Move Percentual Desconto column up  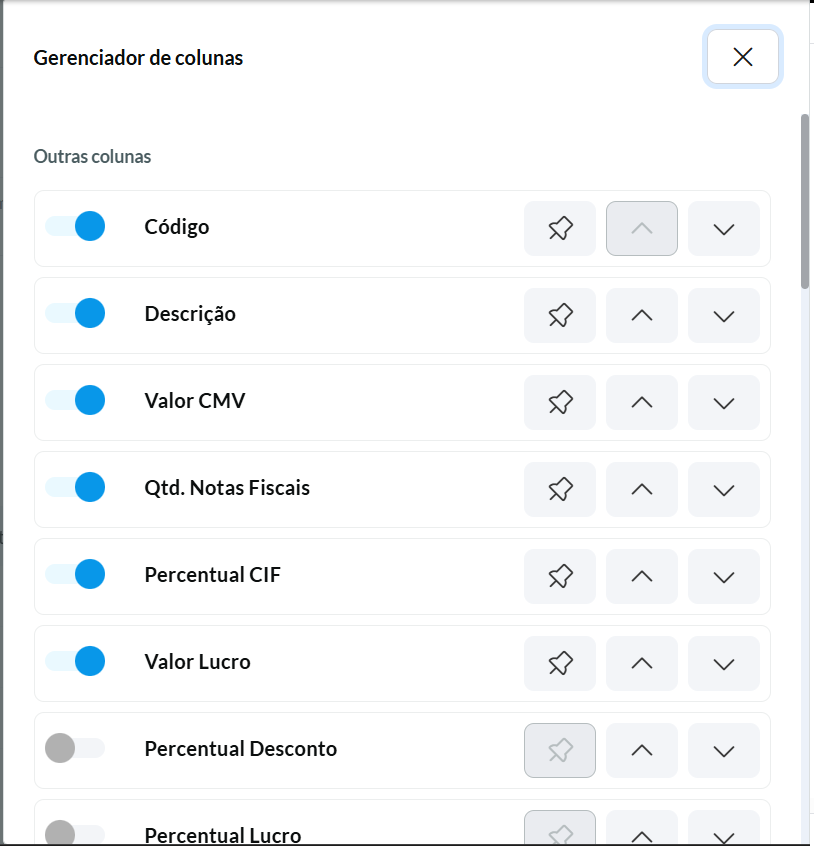point(642,750)
